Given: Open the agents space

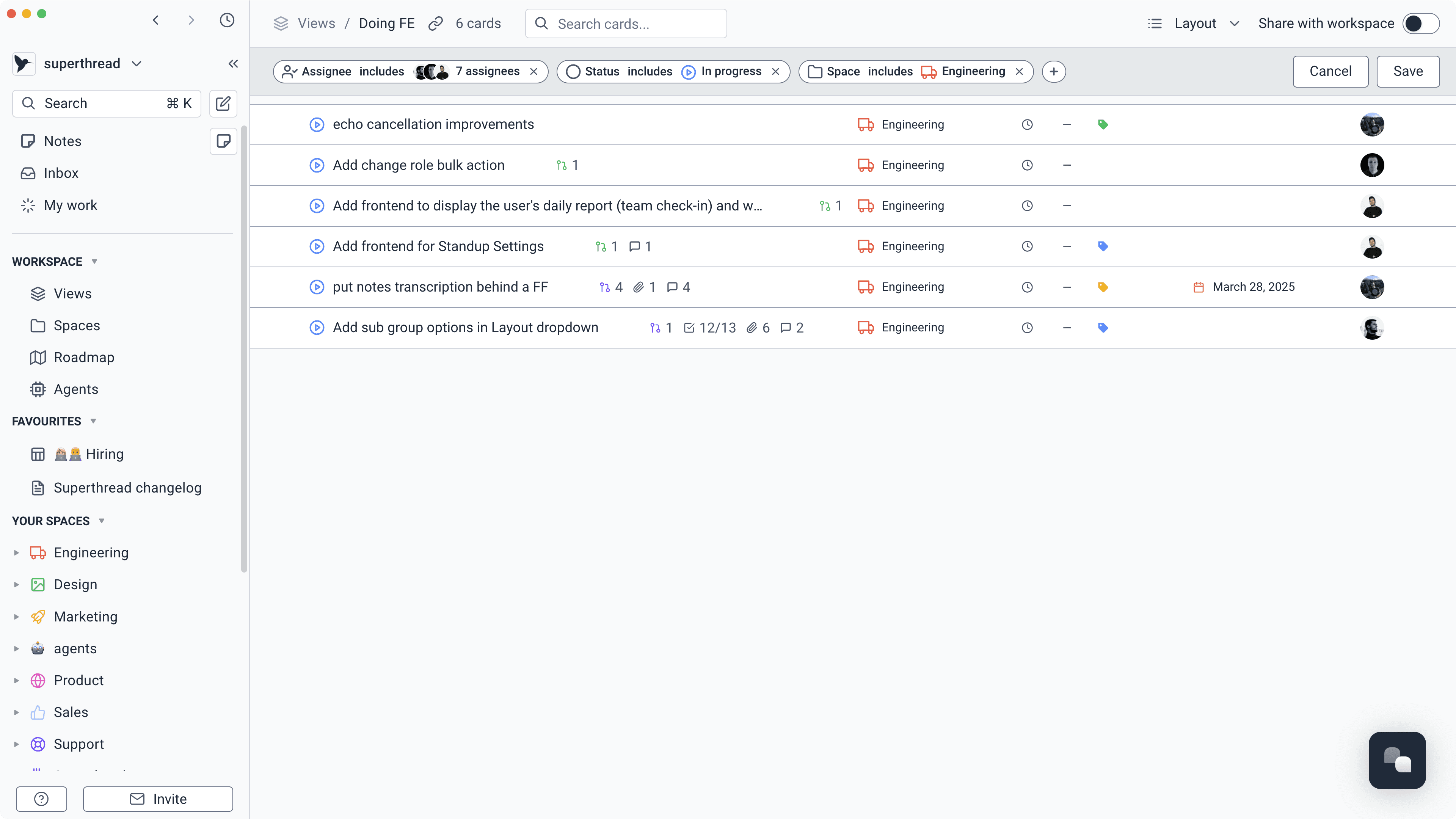Looking at the screenshot, I should [x=75, y=649].
